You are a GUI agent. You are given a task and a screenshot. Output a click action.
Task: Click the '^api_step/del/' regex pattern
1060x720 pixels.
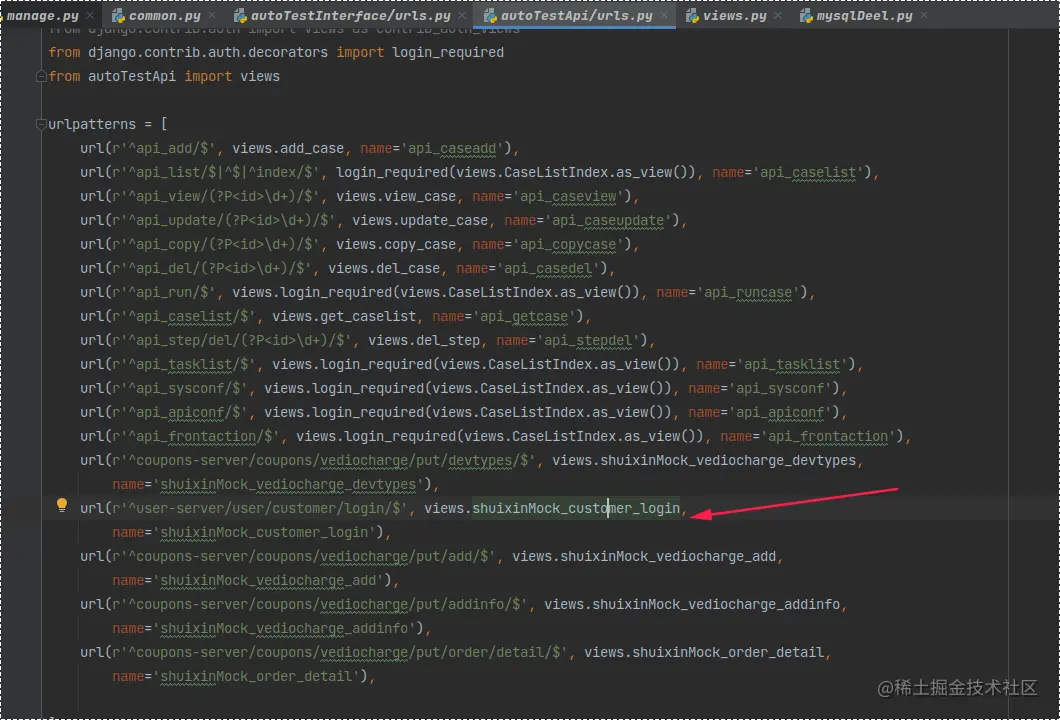coord(184,340)
